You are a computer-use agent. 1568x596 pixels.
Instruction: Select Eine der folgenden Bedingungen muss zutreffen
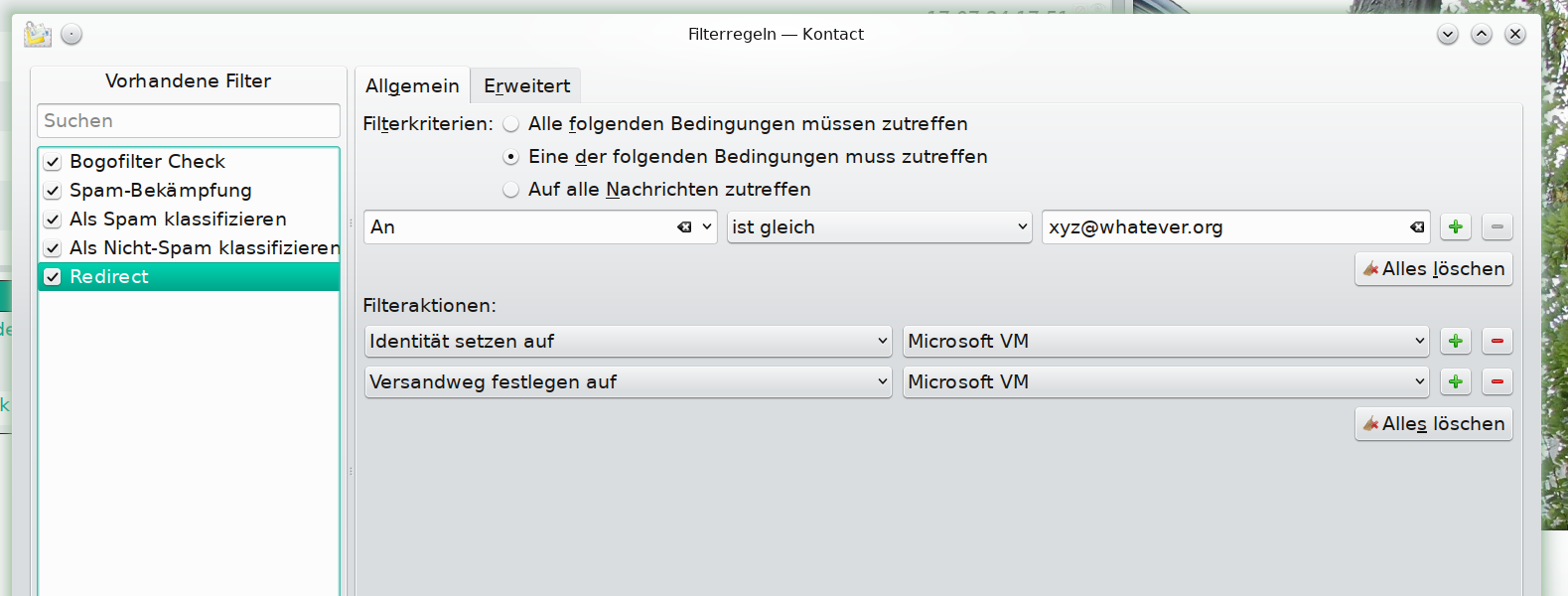coord(510,157)
